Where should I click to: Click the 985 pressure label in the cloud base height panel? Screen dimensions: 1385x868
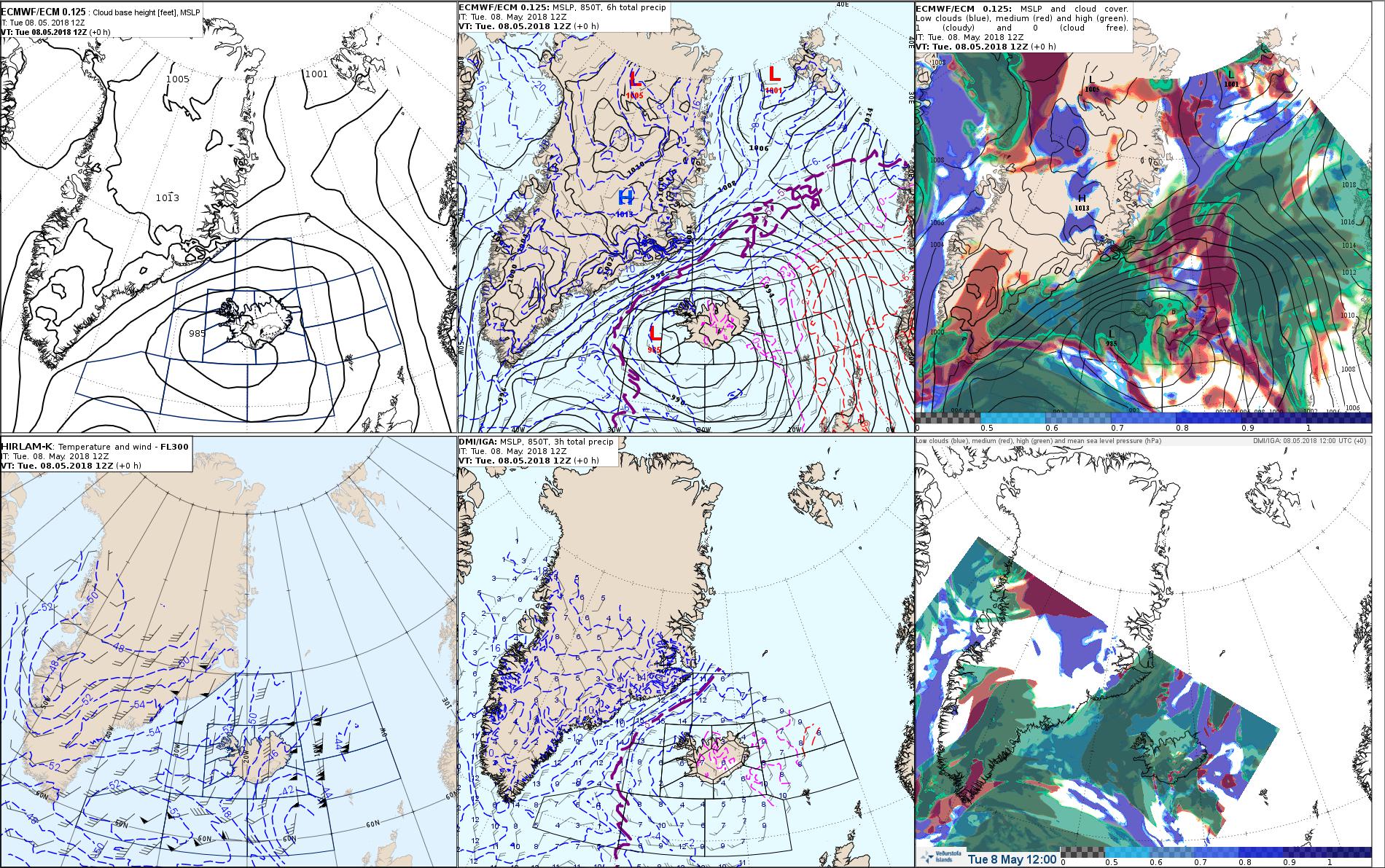tap(197, 333)
